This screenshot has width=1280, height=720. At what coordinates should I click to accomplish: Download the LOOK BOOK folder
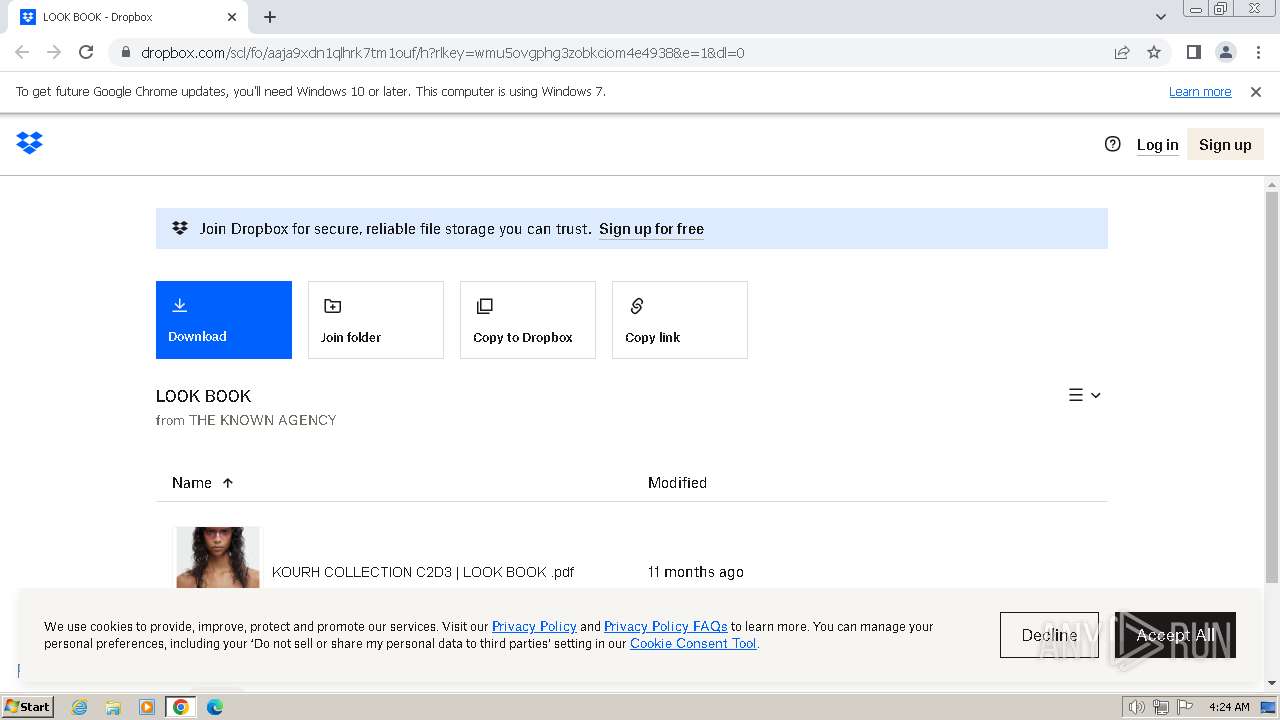pos(224,320)
